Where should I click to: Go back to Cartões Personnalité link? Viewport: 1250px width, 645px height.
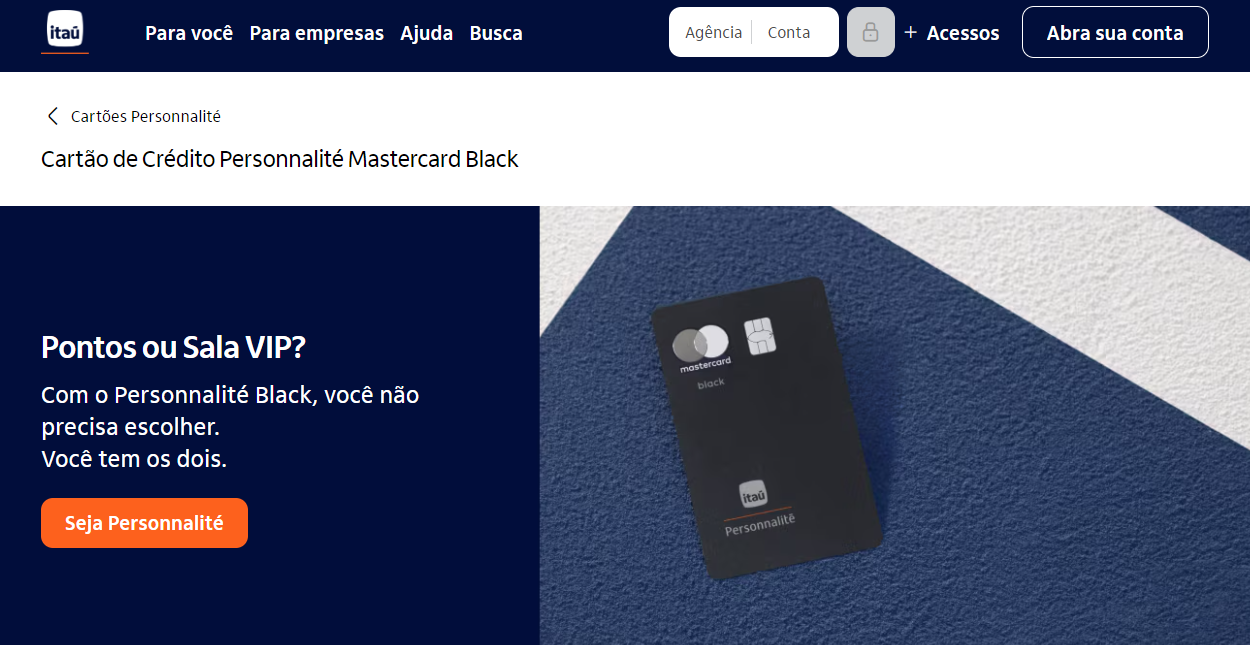pyautogui.click(x=146, y=116)
